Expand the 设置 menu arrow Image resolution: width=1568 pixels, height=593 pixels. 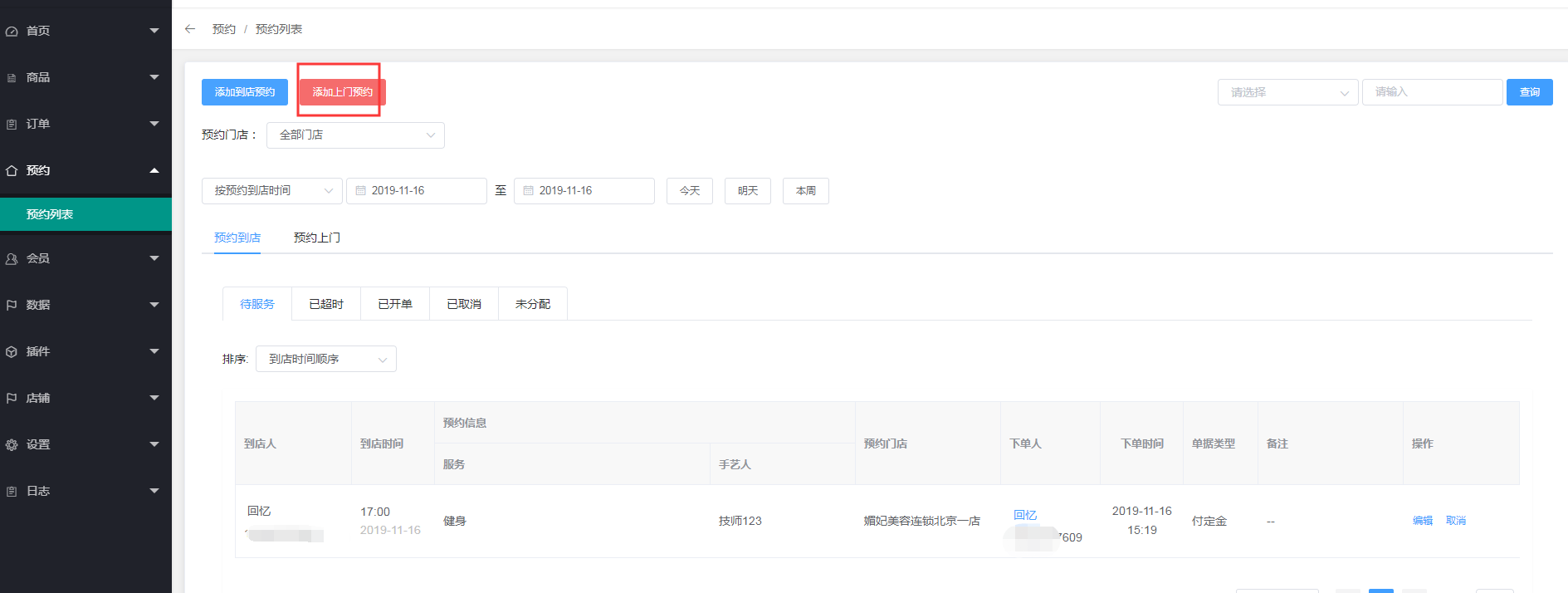[154, 444]
